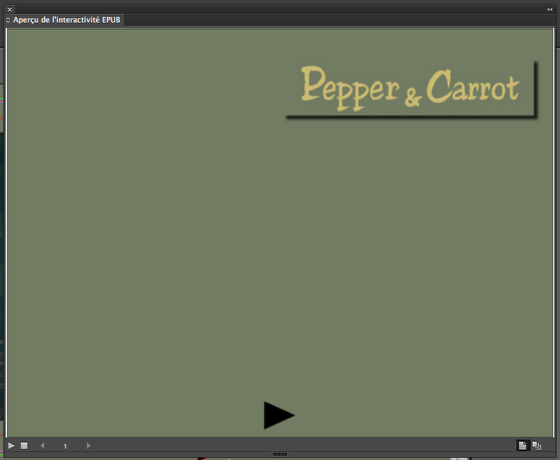This screenshot has height=460, width=560.
Task: Set preview document mode stacked-pages icon
Action: pos(536,446)
